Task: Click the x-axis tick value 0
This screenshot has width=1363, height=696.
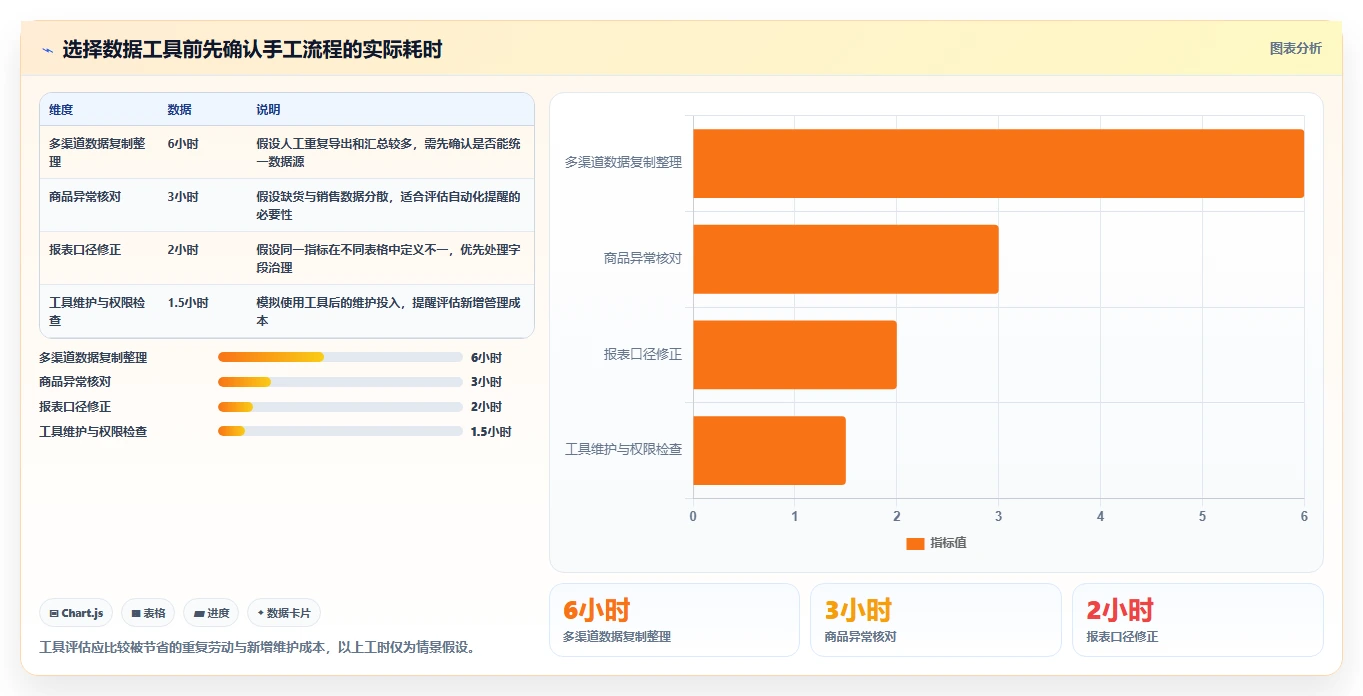Action: [693, 516]
